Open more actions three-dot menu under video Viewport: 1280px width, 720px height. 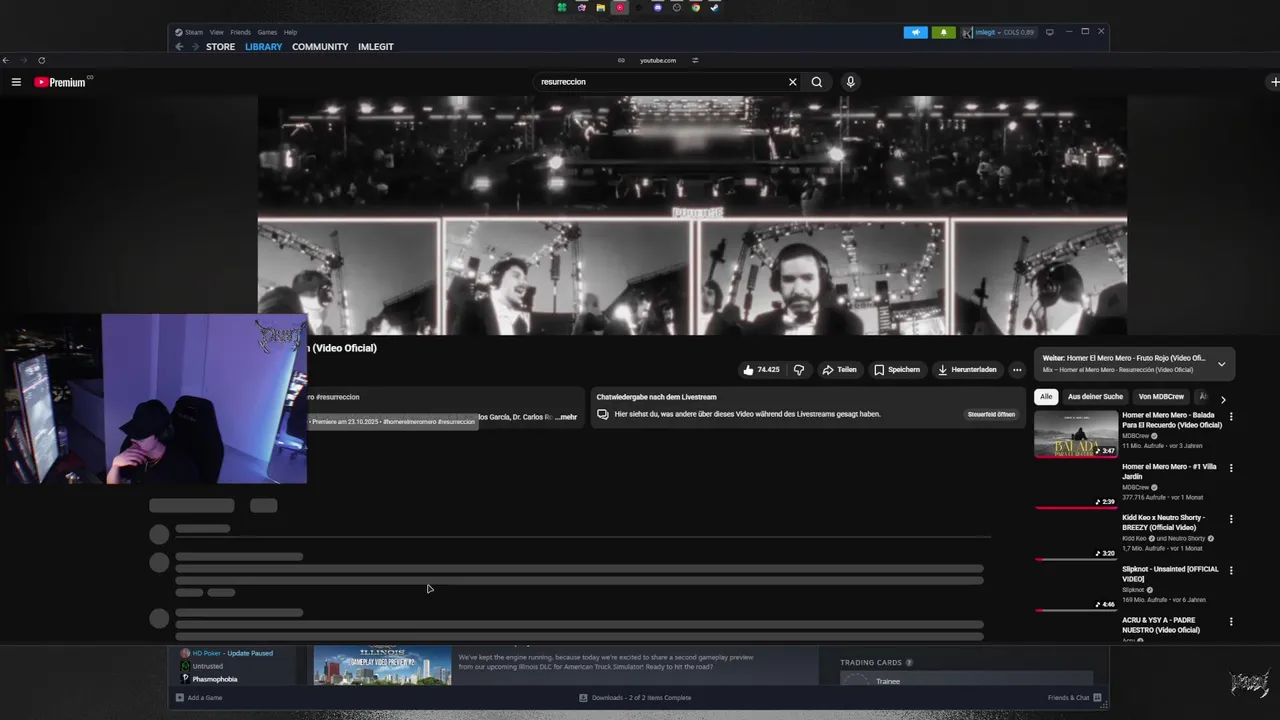[x=1017, y=370]
